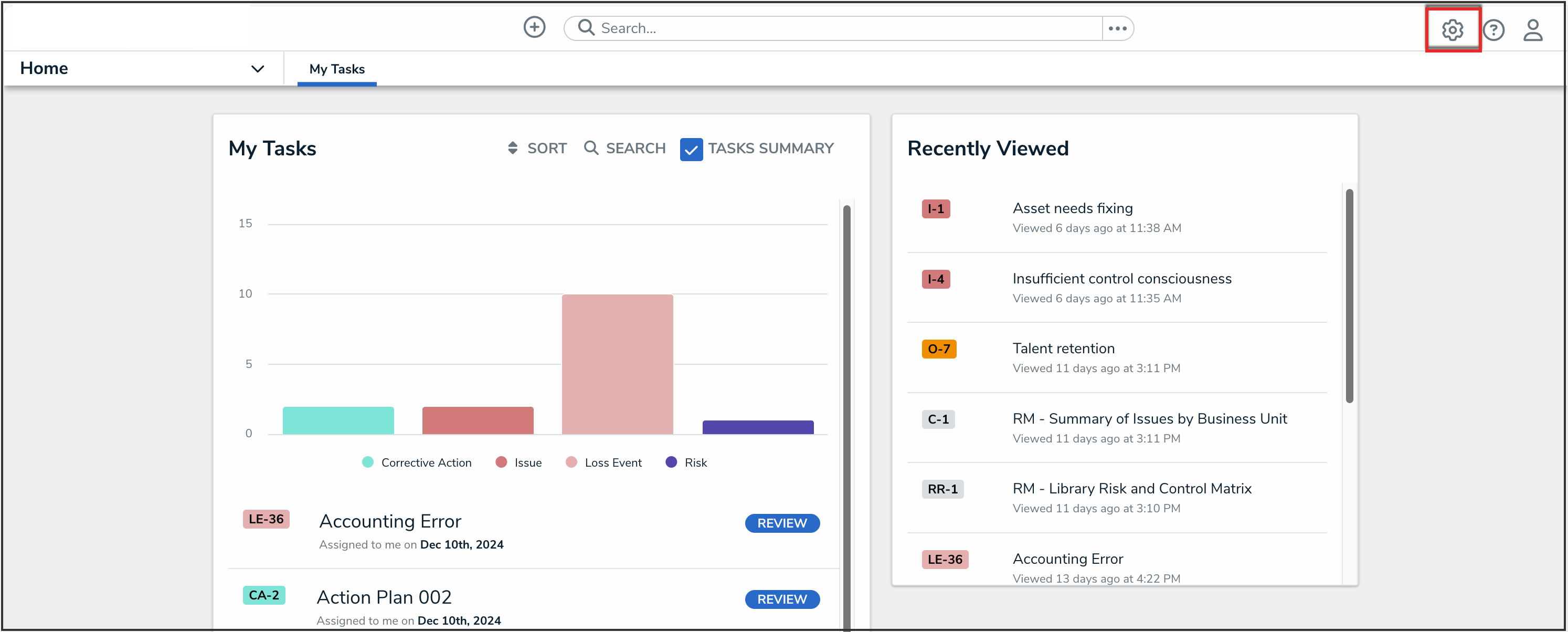Open Talent retention recently viewed item
Screen dimensions: 1568x632
pyautogui.click(x=1063, y=348)
